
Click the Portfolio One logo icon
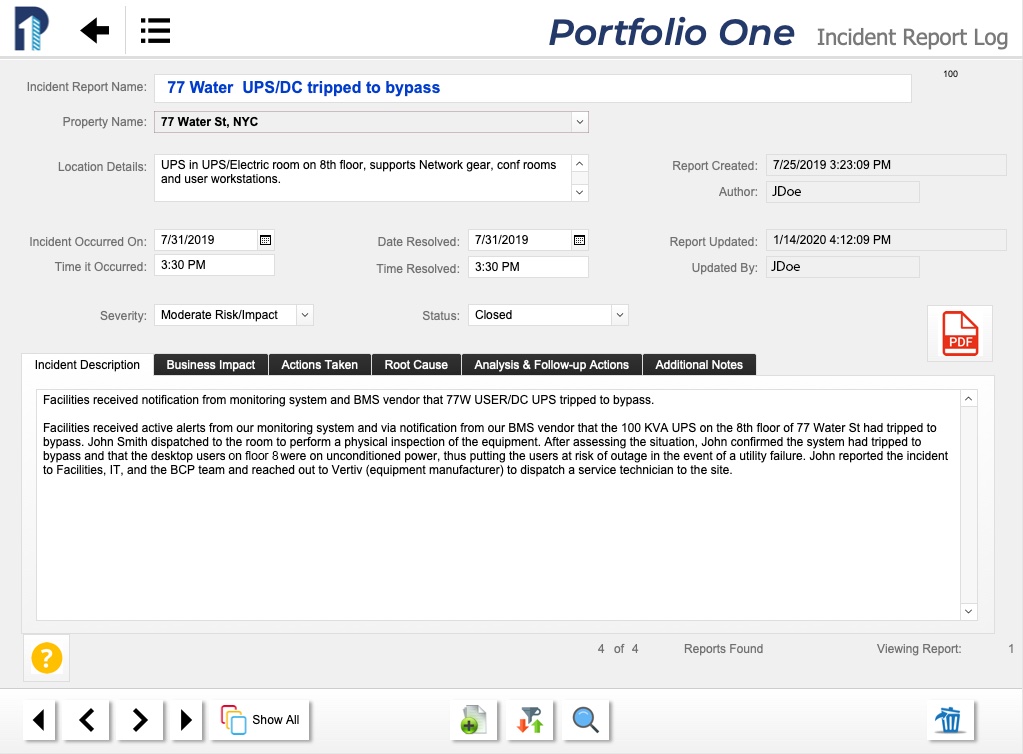point(32,29)
